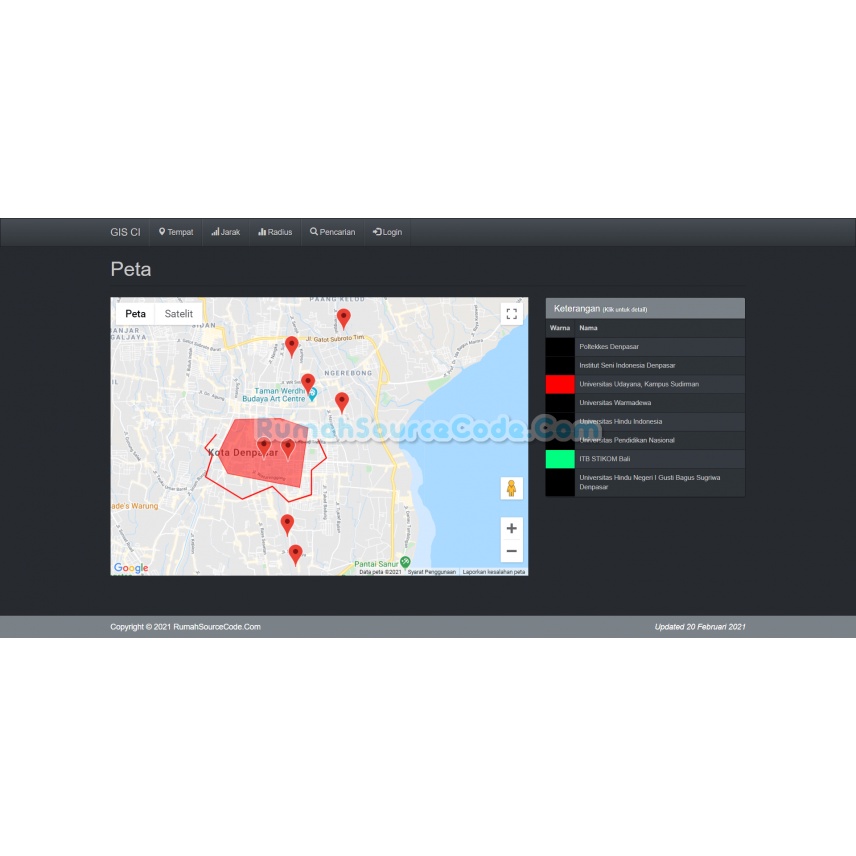Open the Radius page
Image resolution: width=856 pixels, height=856 pixels.
click(x=275, y=232)
